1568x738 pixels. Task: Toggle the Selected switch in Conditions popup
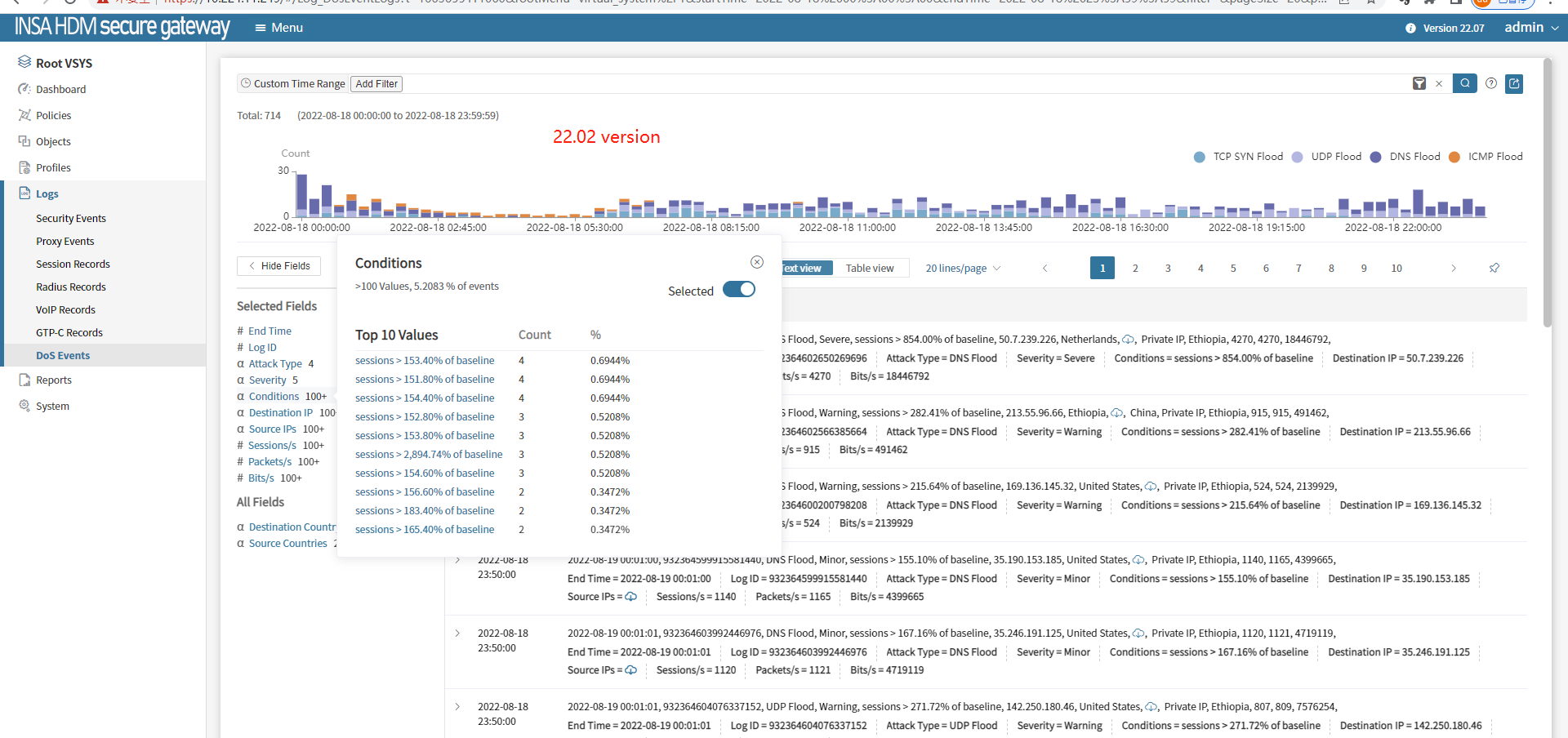click(x=739, y=290)
